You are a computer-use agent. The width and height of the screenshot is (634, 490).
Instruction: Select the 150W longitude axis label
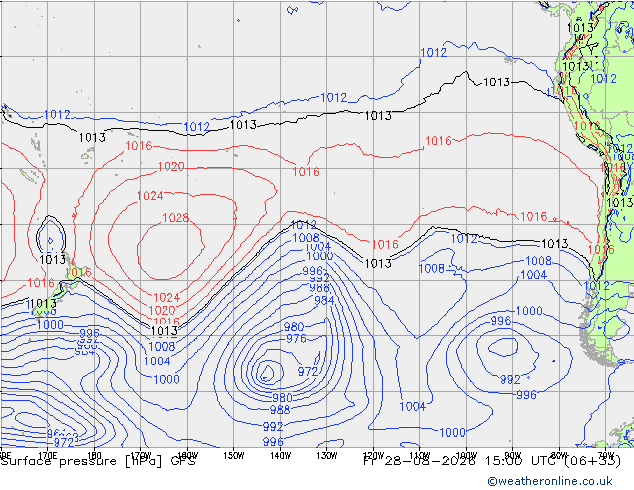(x=234, y=456)
